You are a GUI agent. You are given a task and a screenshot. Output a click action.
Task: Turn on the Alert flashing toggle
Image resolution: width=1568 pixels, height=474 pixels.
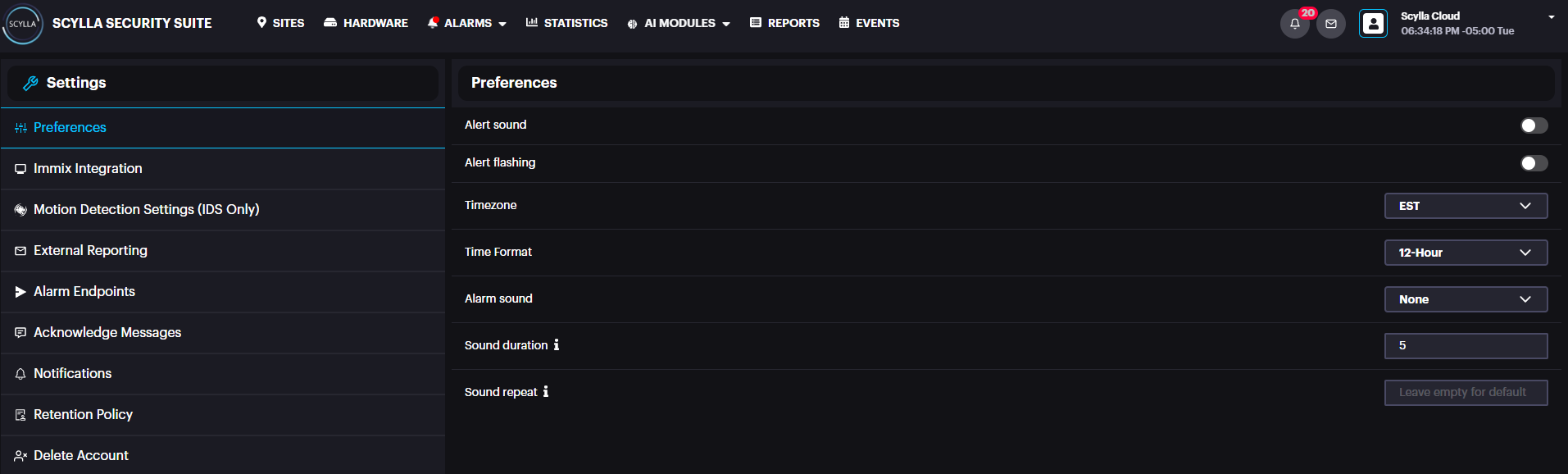click(1534, 163)
